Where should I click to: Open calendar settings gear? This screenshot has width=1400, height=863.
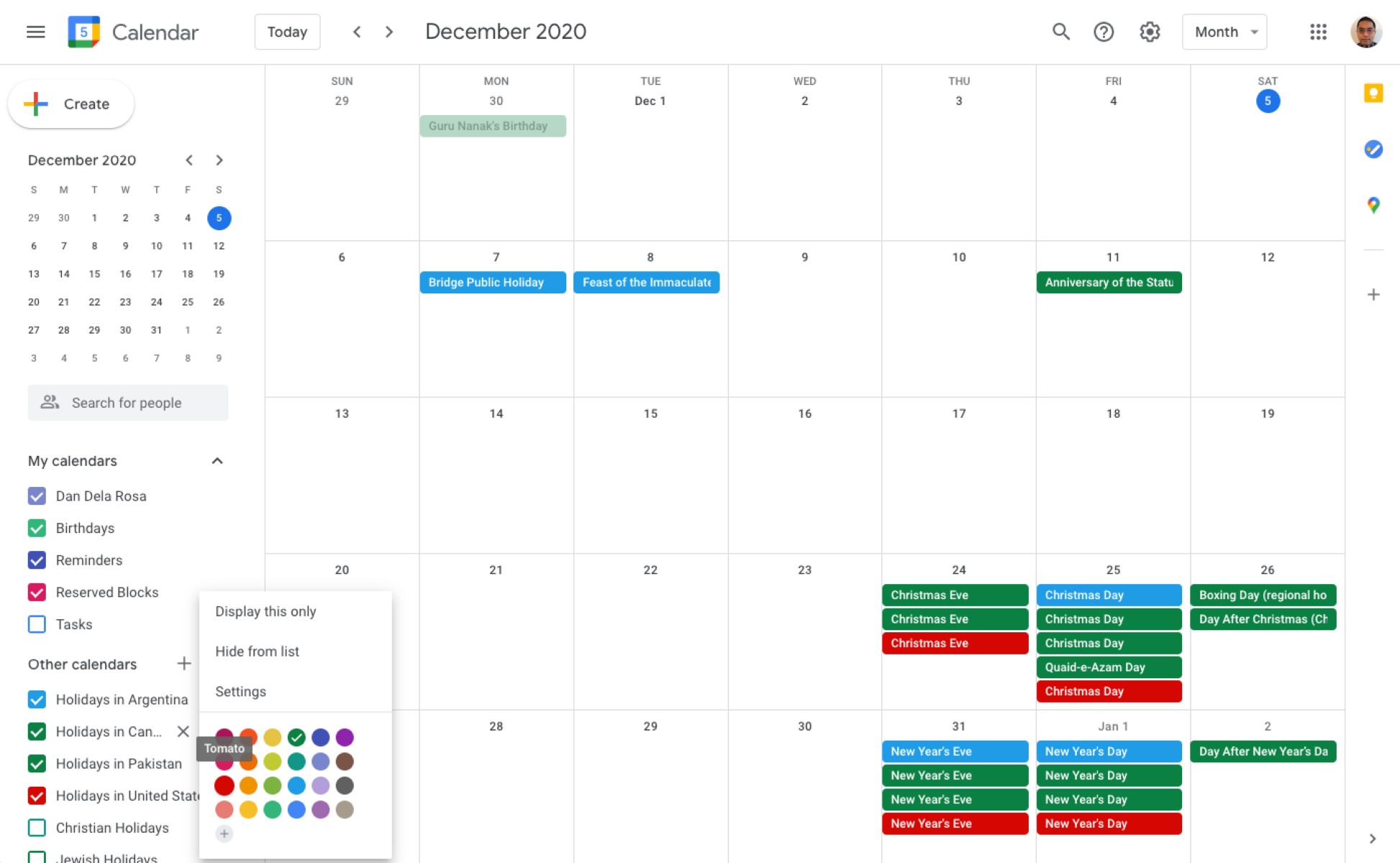click(x=1149, y=32)
